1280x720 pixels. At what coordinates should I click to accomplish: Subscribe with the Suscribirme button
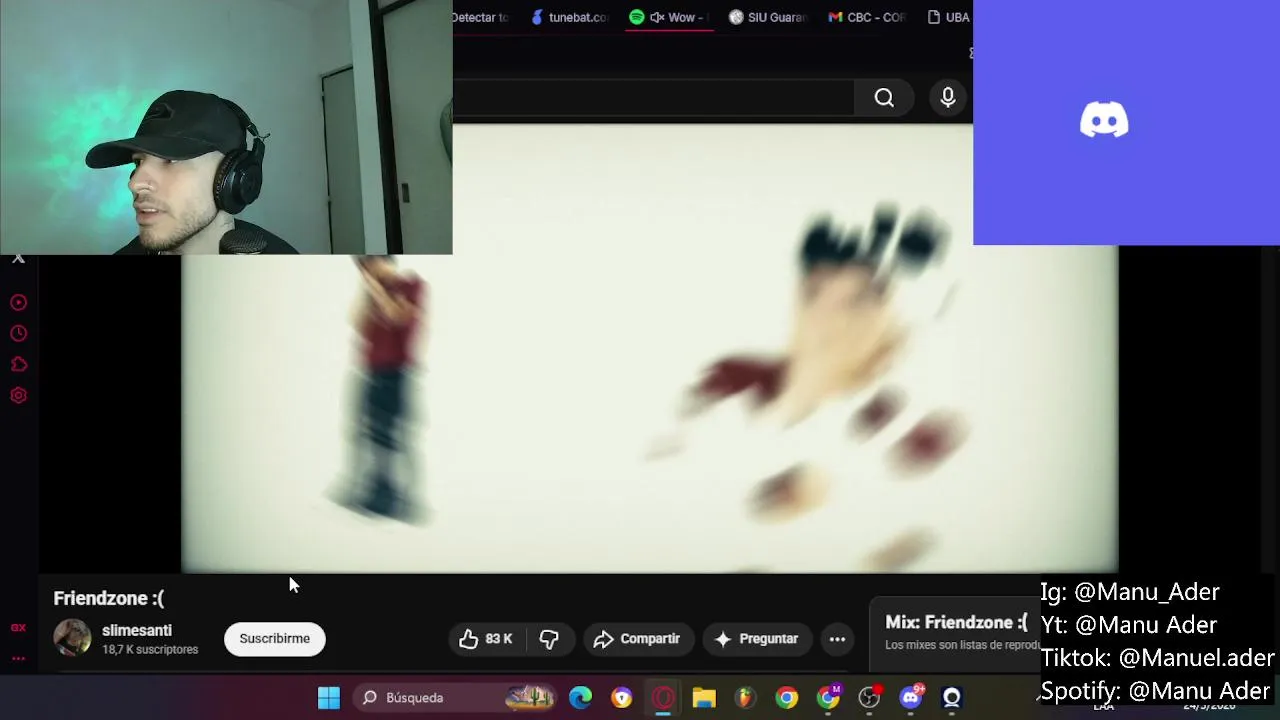tap(275, 639)
